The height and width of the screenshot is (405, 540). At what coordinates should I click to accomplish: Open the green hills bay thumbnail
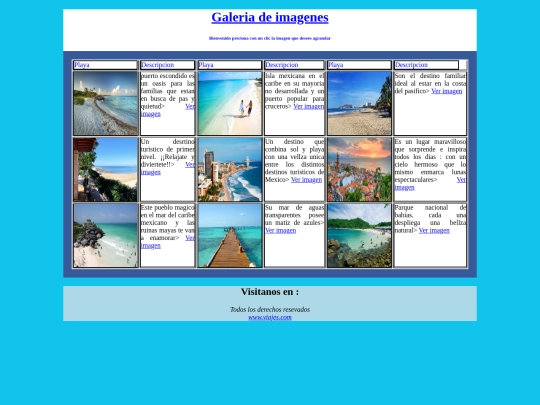point(360,235)
